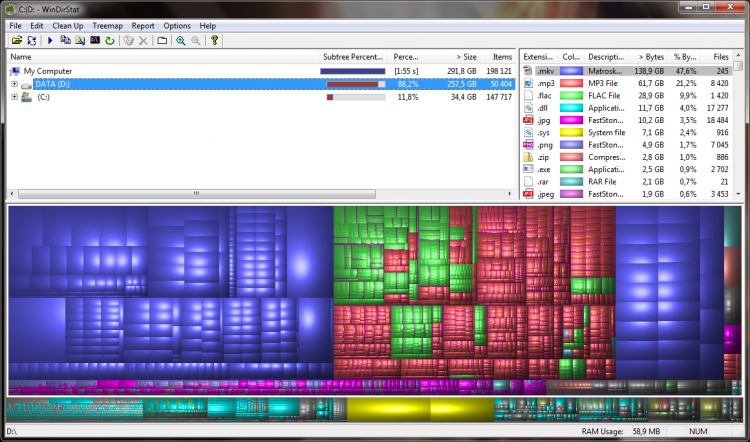Click the horizontal scrollbar thumb under tree
Viewport: 750px width, 442px height.
(x=197, y=194)
